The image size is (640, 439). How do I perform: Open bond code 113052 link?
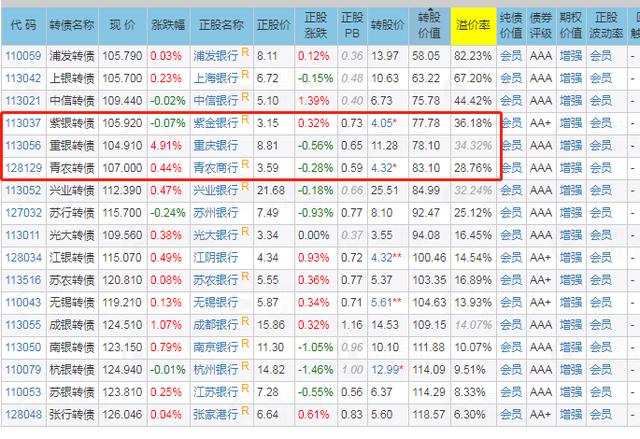(23, 190)
